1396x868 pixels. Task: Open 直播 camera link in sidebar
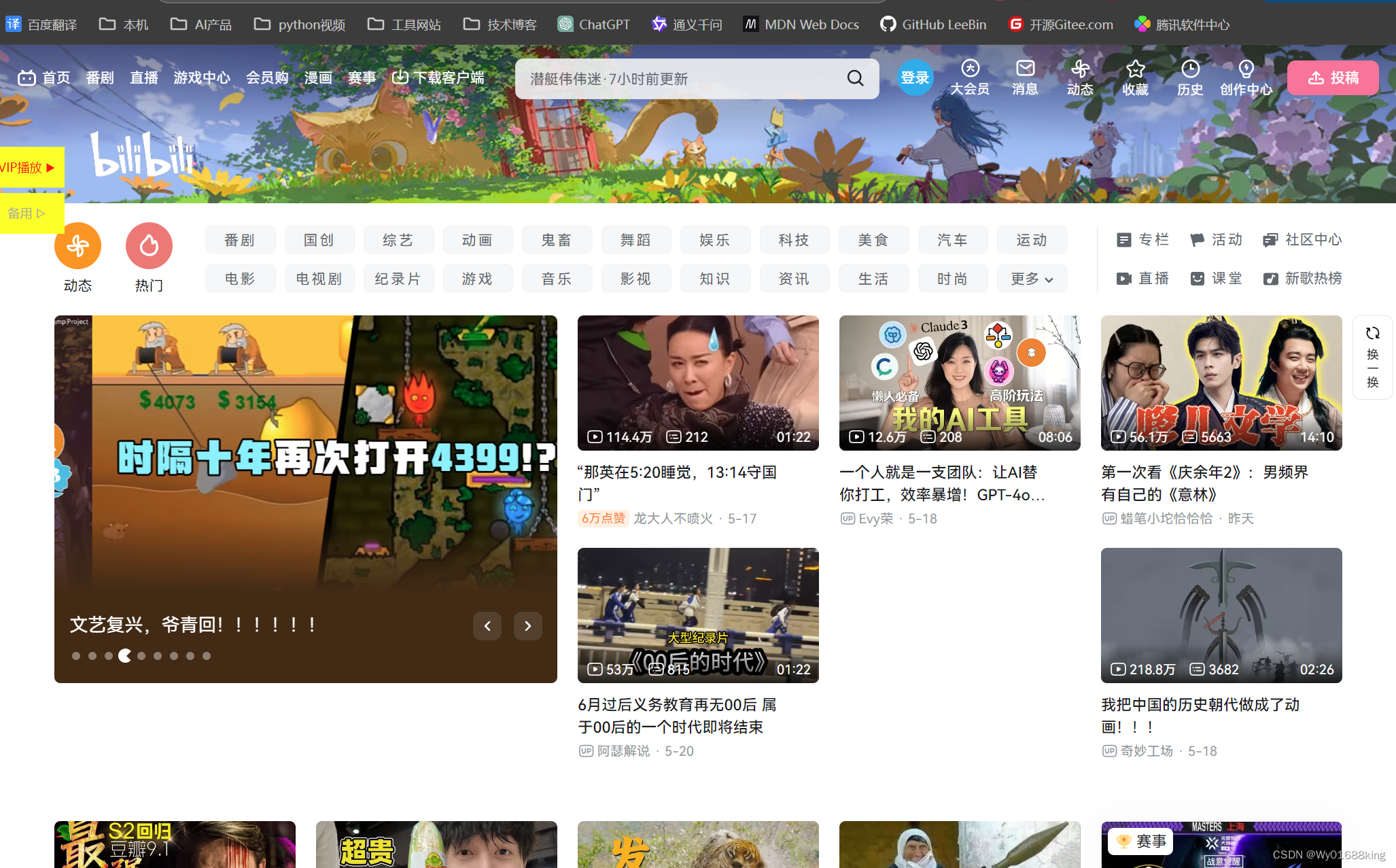coord(1142,278)
